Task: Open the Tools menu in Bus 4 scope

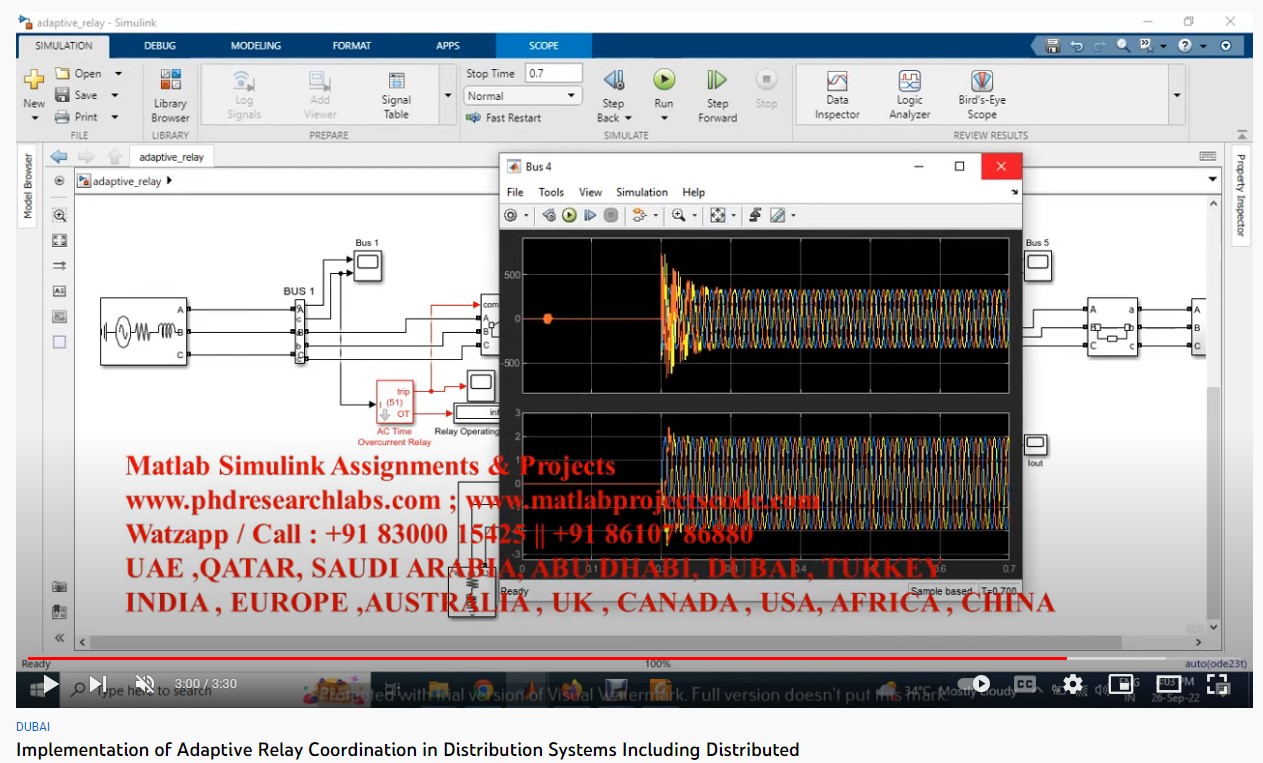Action: (551, 192)
